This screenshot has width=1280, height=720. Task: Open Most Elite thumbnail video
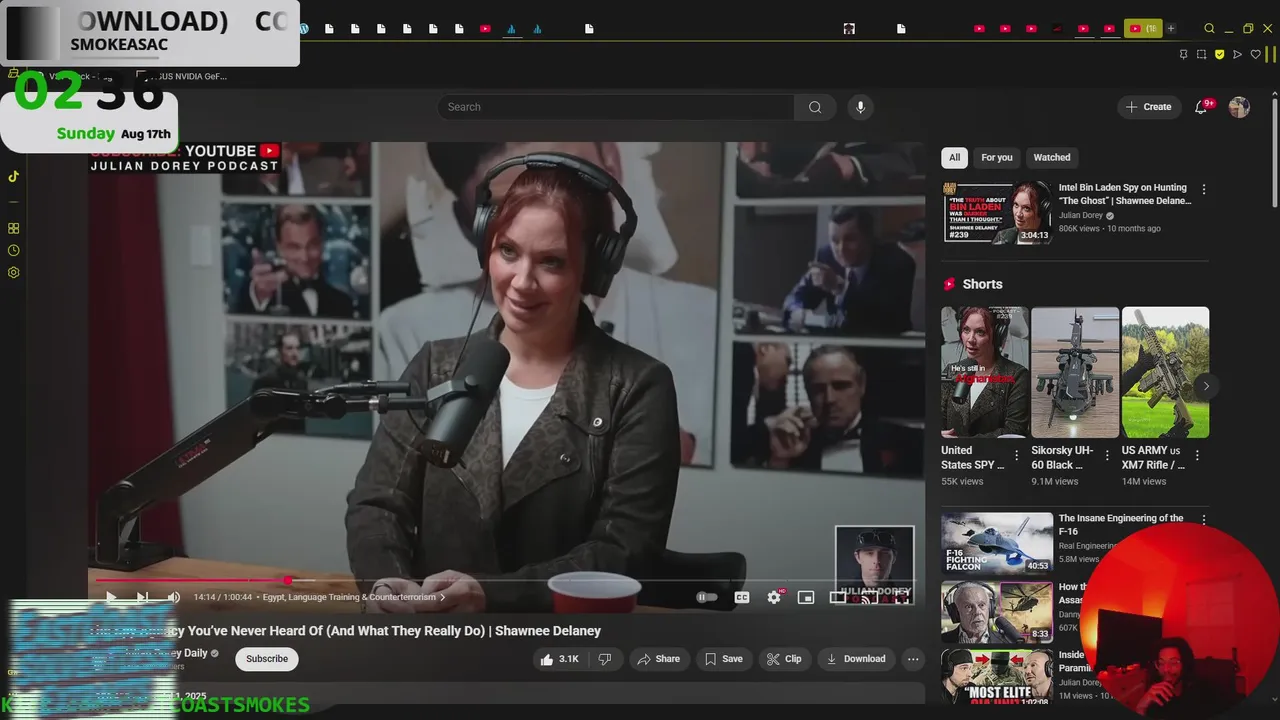pyautogui.click(x=997, y=679)
